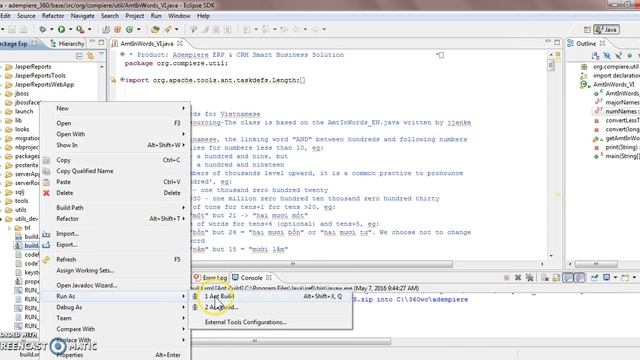Switch to the Hierarchy tab
Viewport: 640px width, 360px height.
67,43
